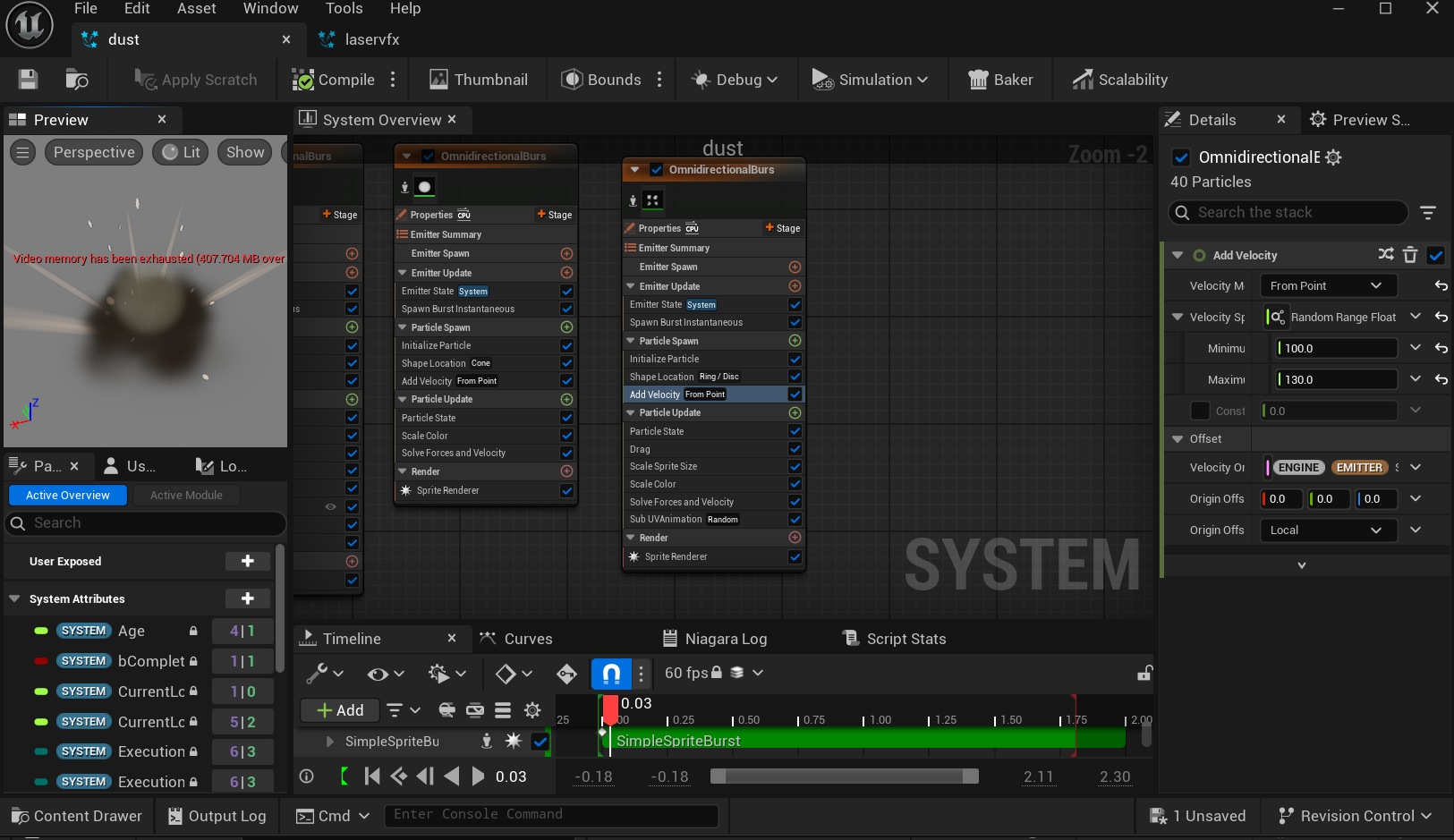This screenshot has height=840, width=1454.
Task: Expand the SimpleSpriteBurst track row
Action: pos(329,742)
